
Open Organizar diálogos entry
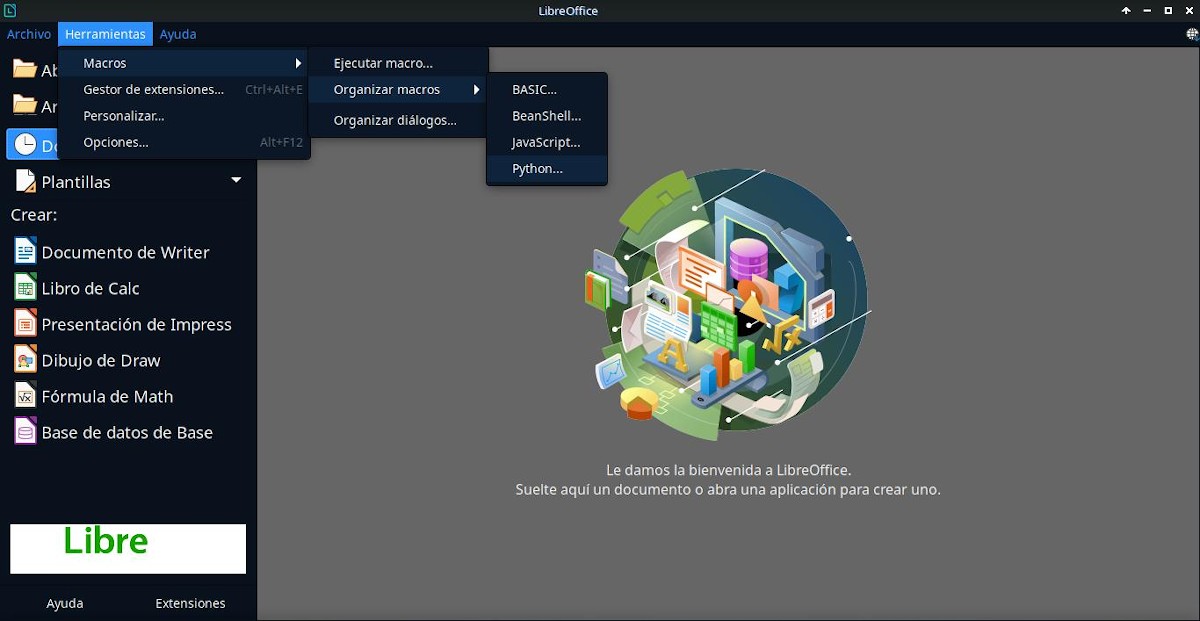click(x=397, y=120)
